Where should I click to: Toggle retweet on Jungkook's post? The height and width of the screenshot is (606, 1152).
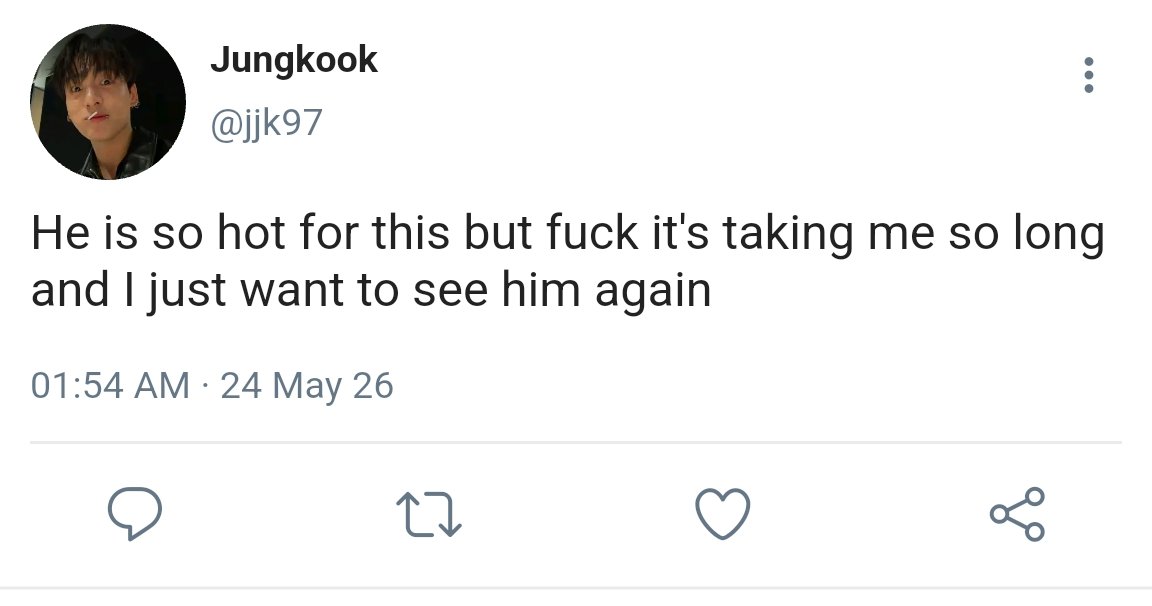(x=429, y=514)
